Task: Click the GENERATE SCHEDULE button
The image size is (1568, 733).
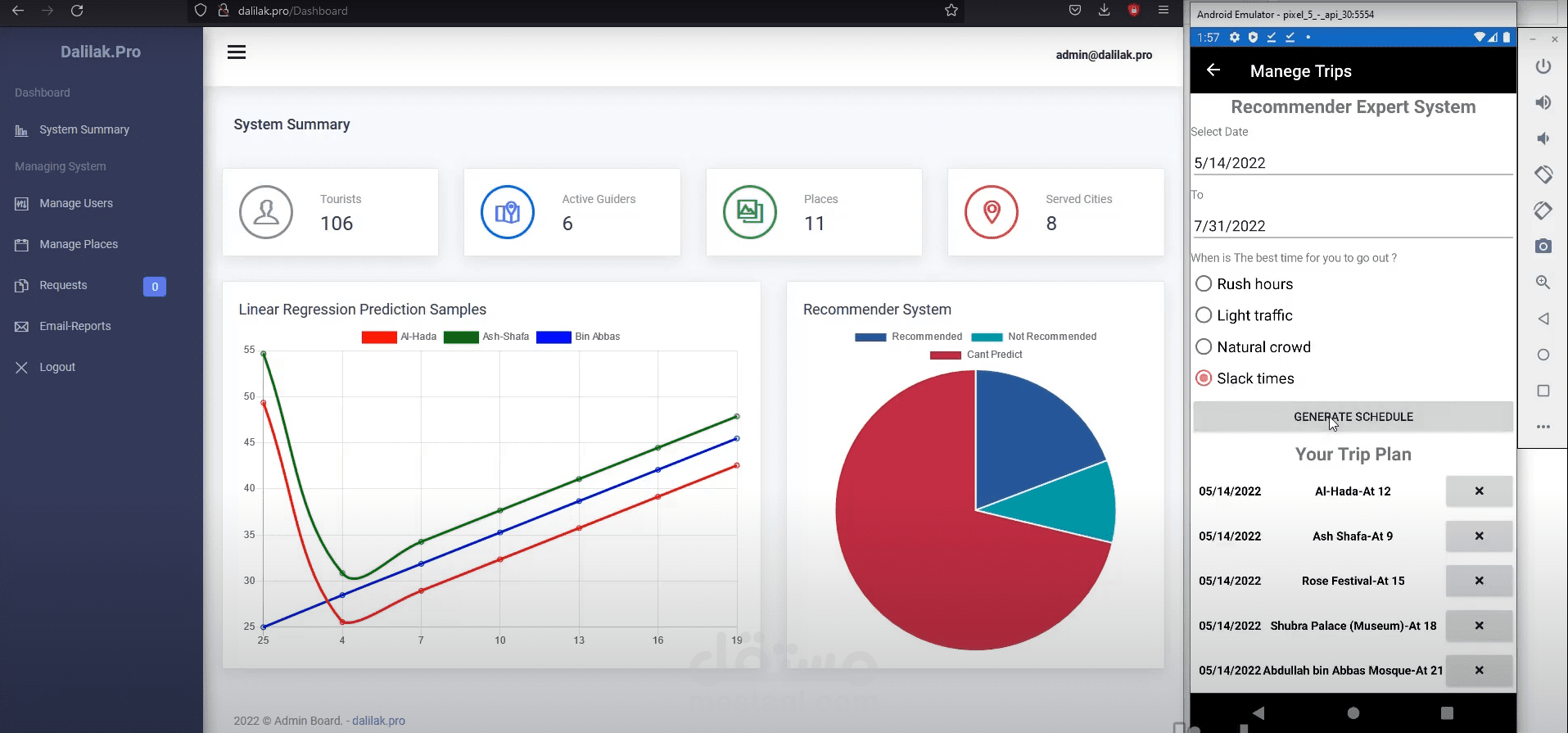Action: (x=1353, y=417)
